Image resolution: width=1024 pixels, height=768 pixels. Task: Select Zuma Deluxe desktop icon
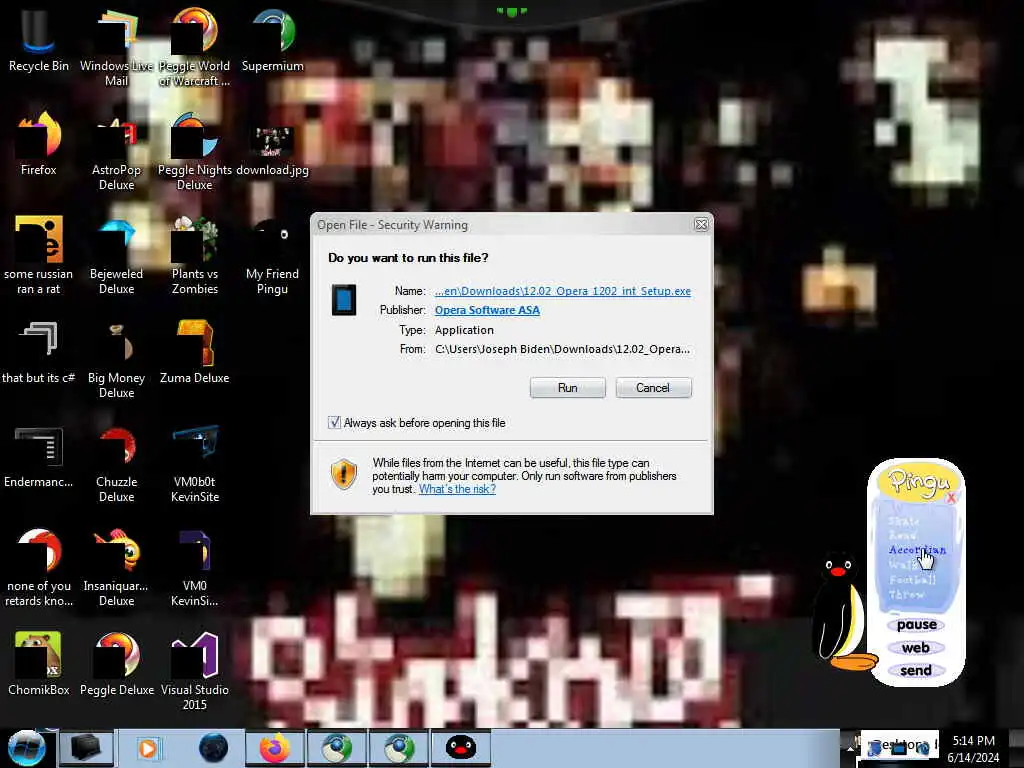(194, 351)
